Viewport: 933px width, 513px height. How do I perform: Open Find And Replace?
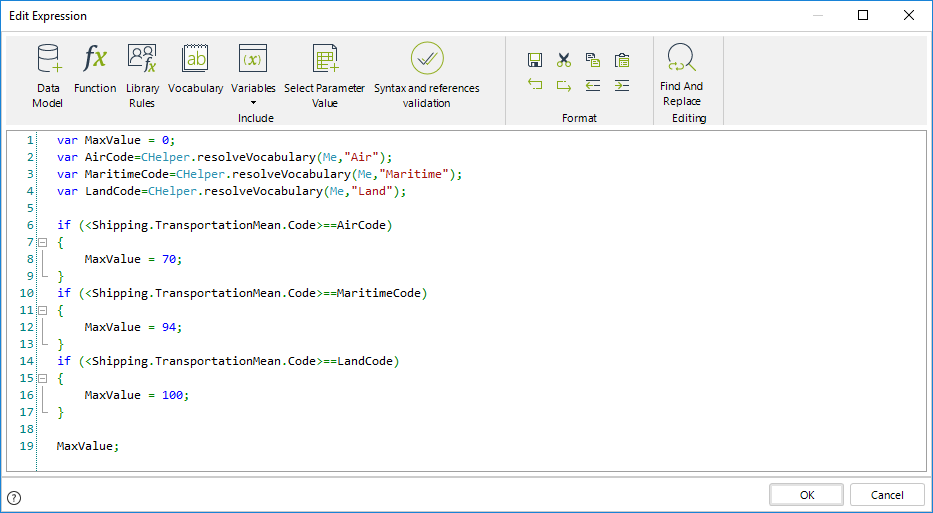pos(681,75)
